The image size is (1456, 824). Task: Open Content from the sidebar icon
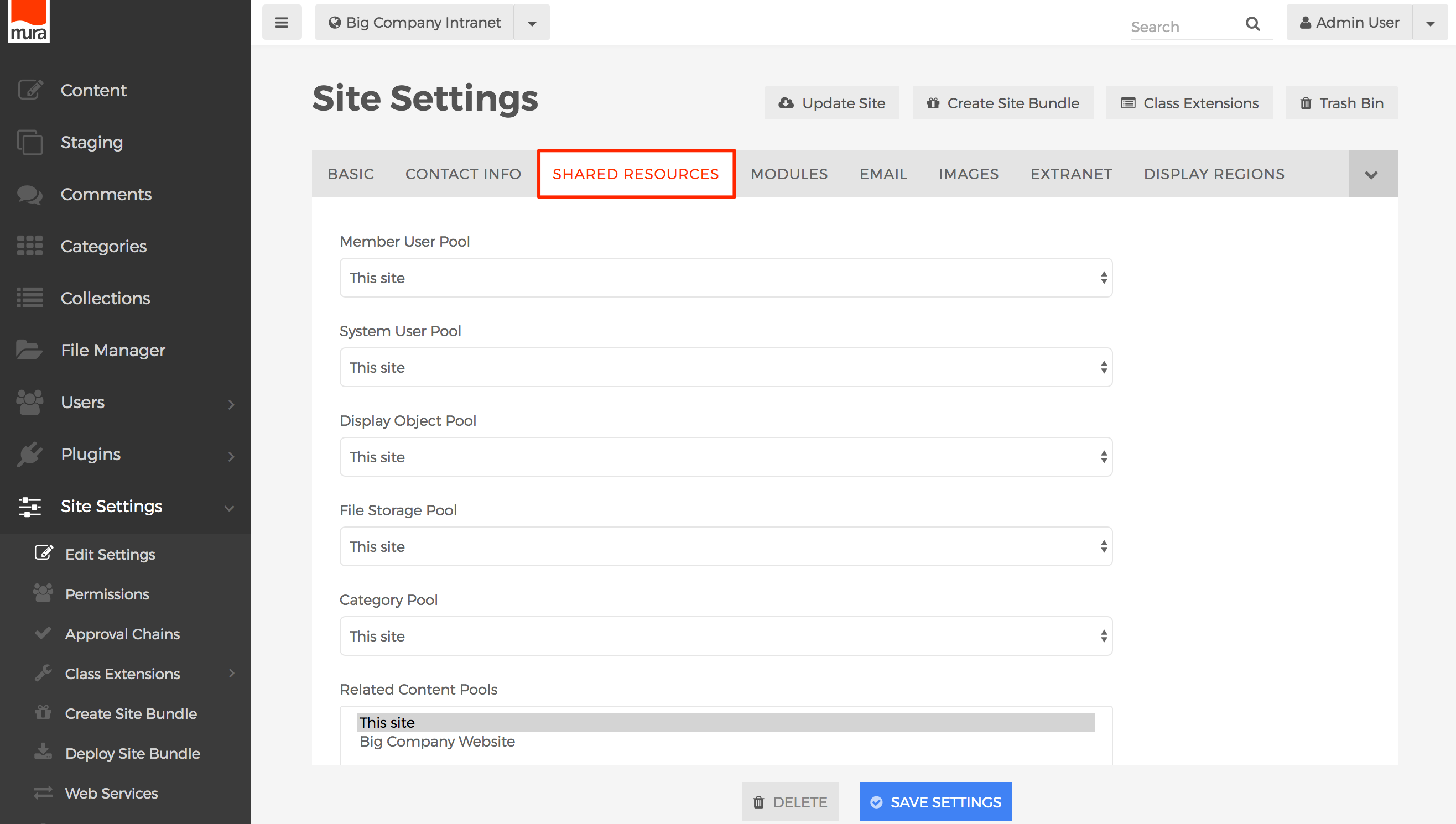(x=30, y=90)
